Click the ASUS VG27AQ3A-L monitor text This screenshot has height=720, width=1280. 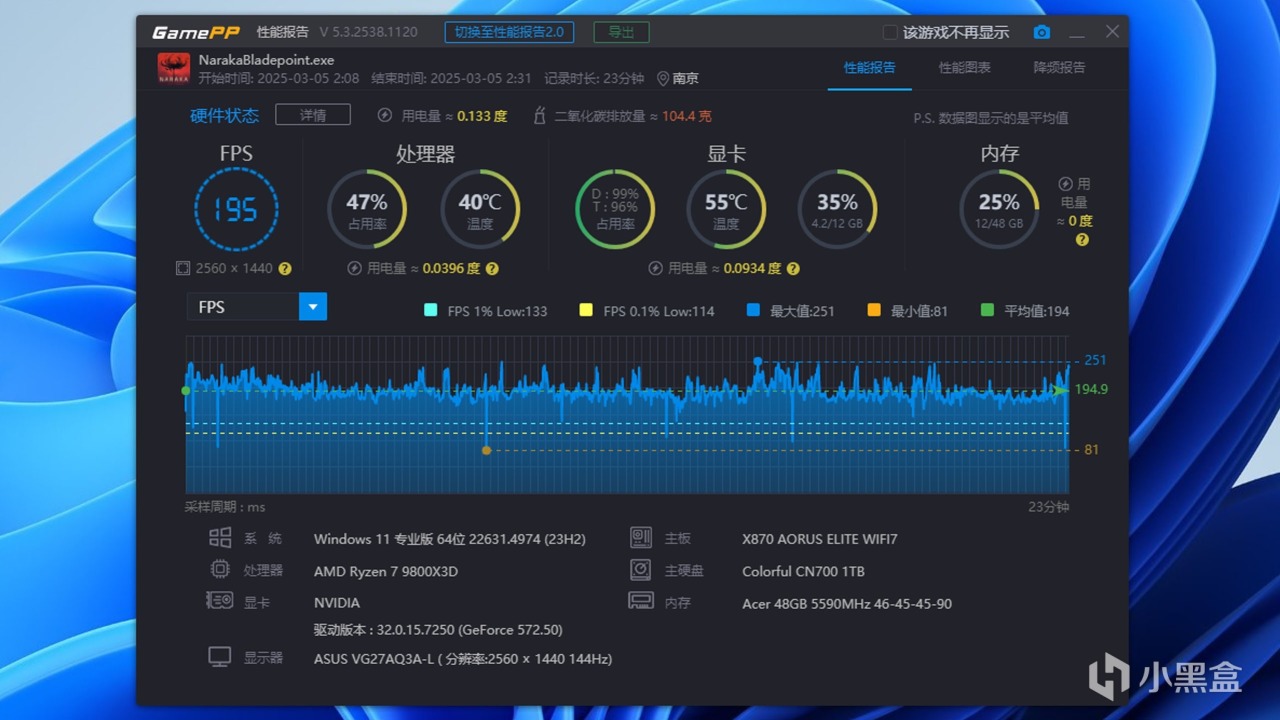(x=463, y=659)
